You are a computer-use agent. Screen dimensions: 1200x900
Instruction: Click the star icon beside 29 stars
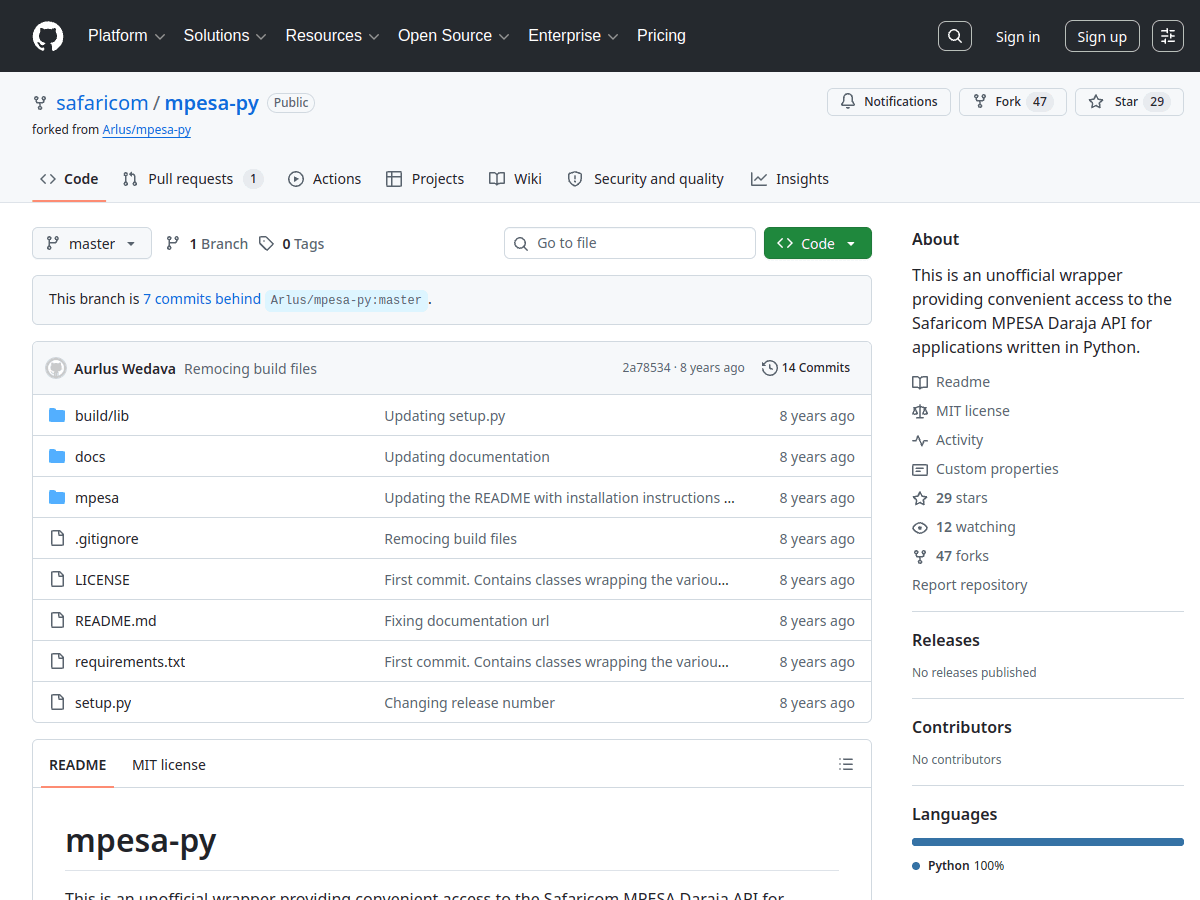pyautogui.click(x=920, y=498)
